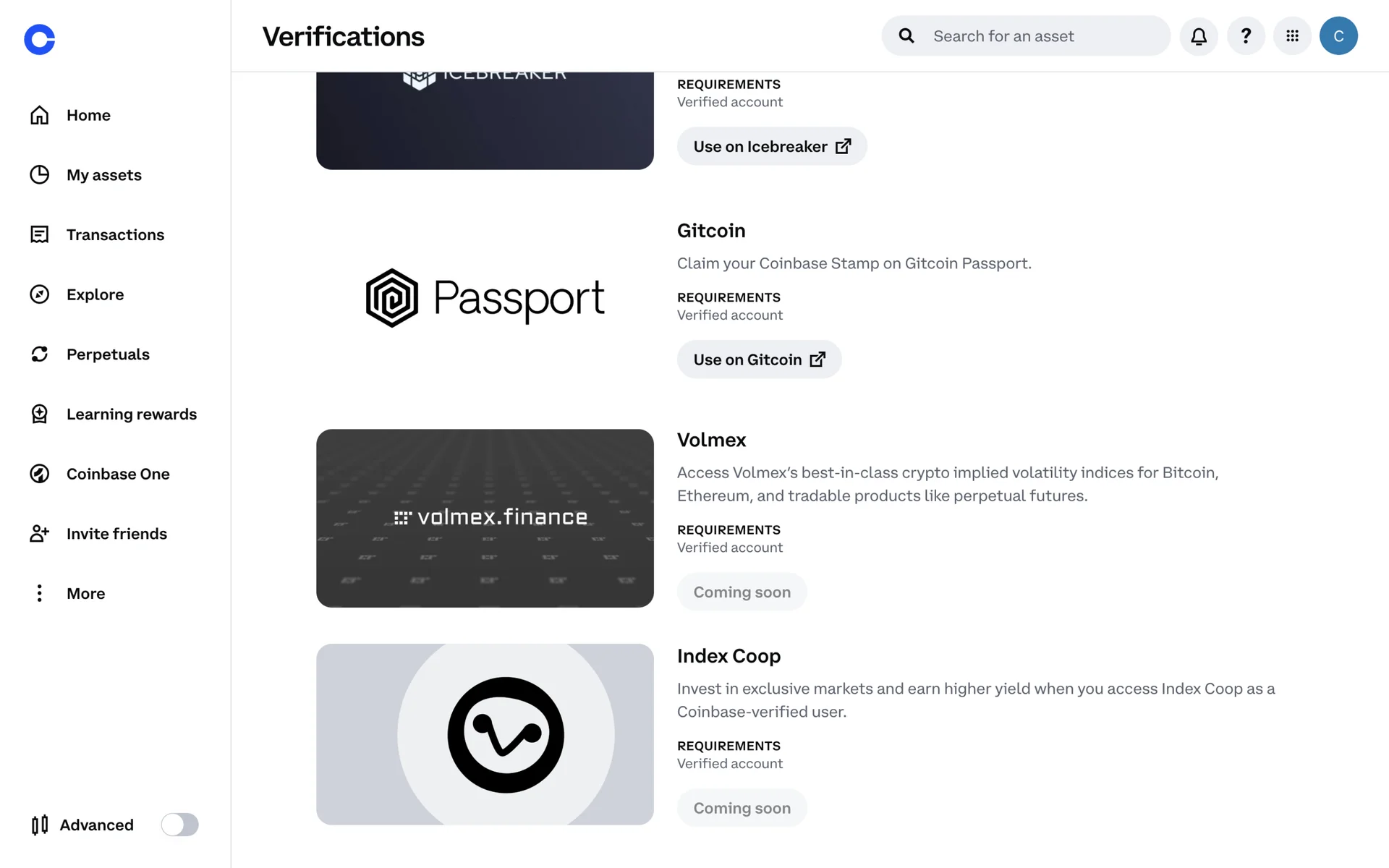Click the help question mark icon
Screen dimensions: 1389x868
point(1246,36)
